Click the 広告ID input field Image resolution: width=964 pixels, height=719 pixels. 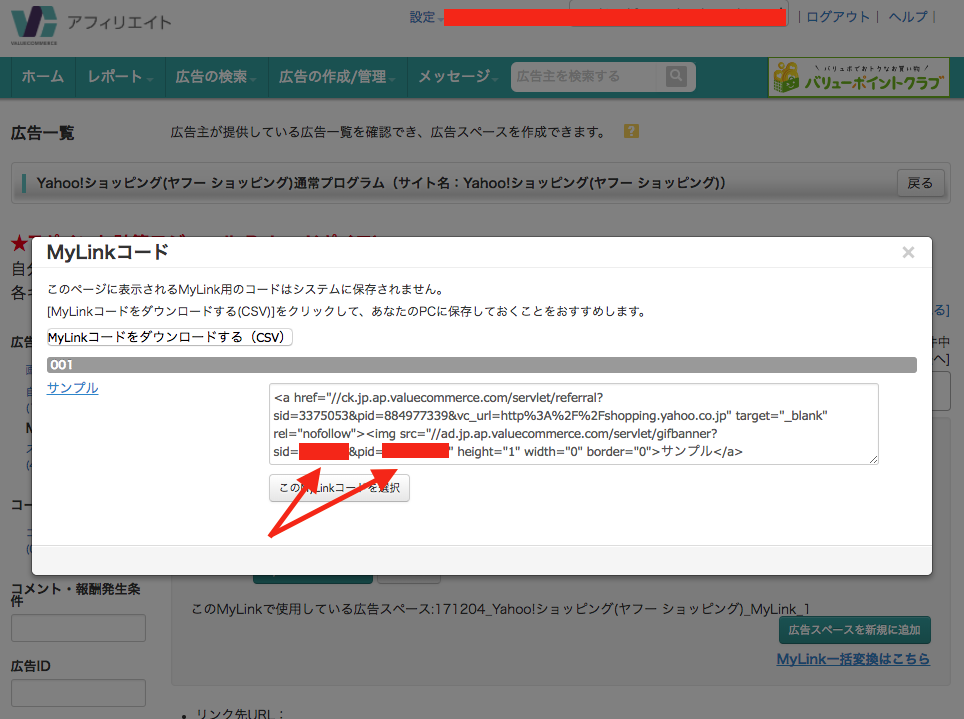[78, 693]
